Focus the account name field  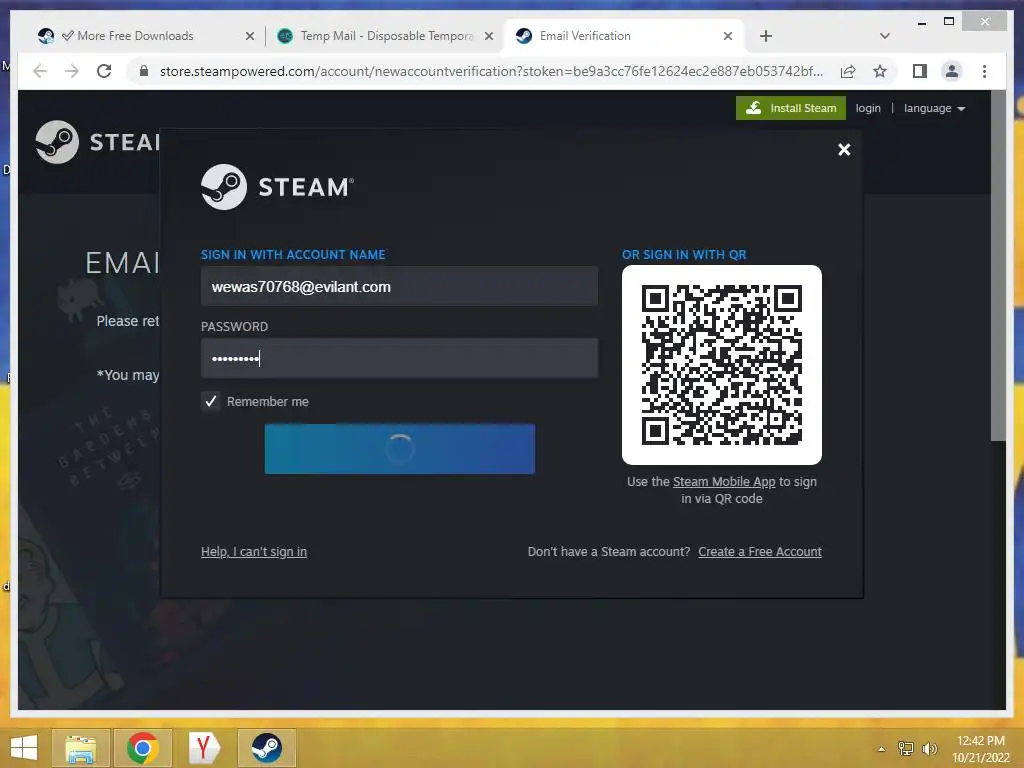pyautogui.click(x=399, y=286)
